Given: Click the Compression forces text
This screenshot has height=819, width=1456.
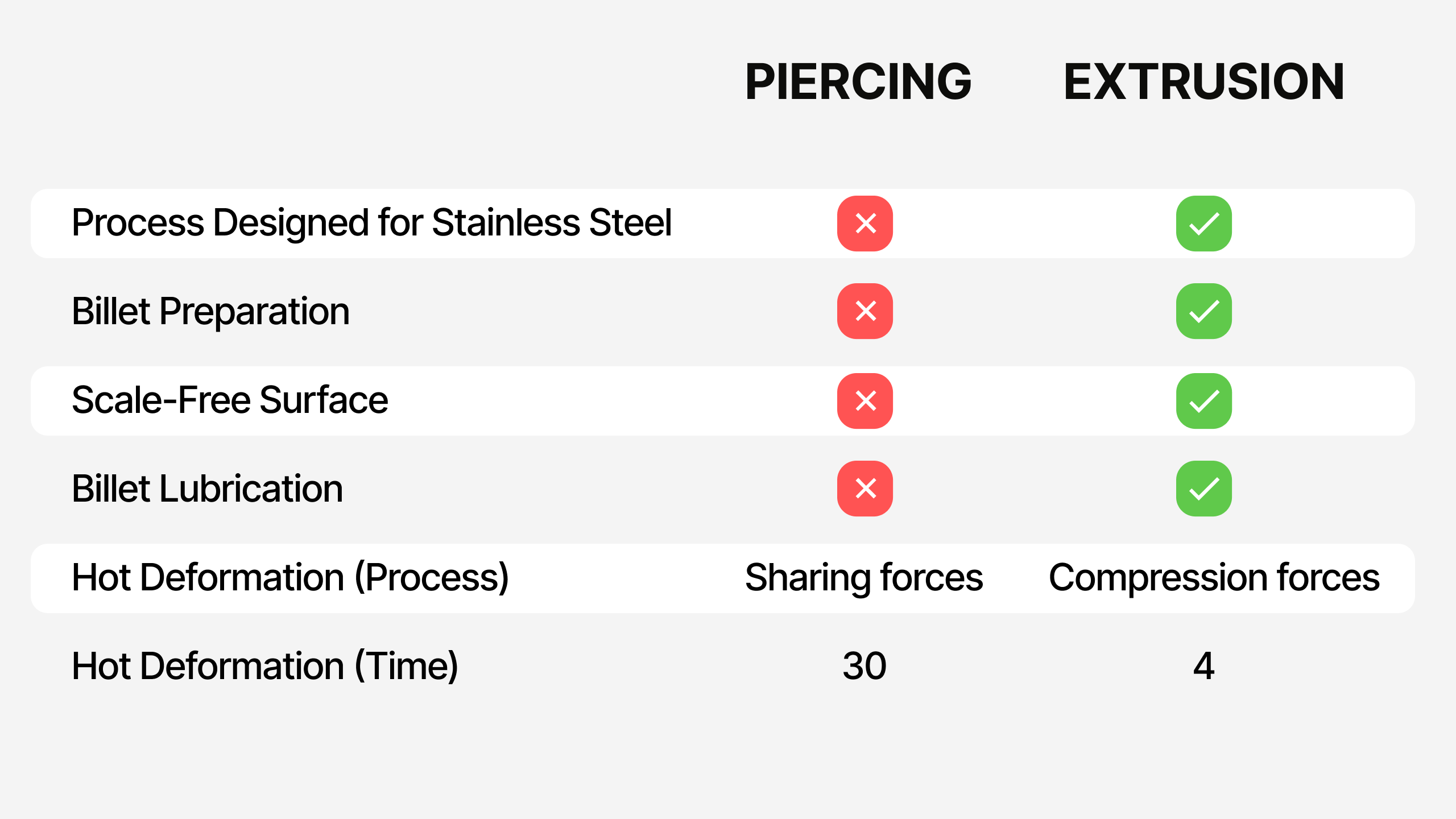Looking at the screenshot, I should [1214, 578].
